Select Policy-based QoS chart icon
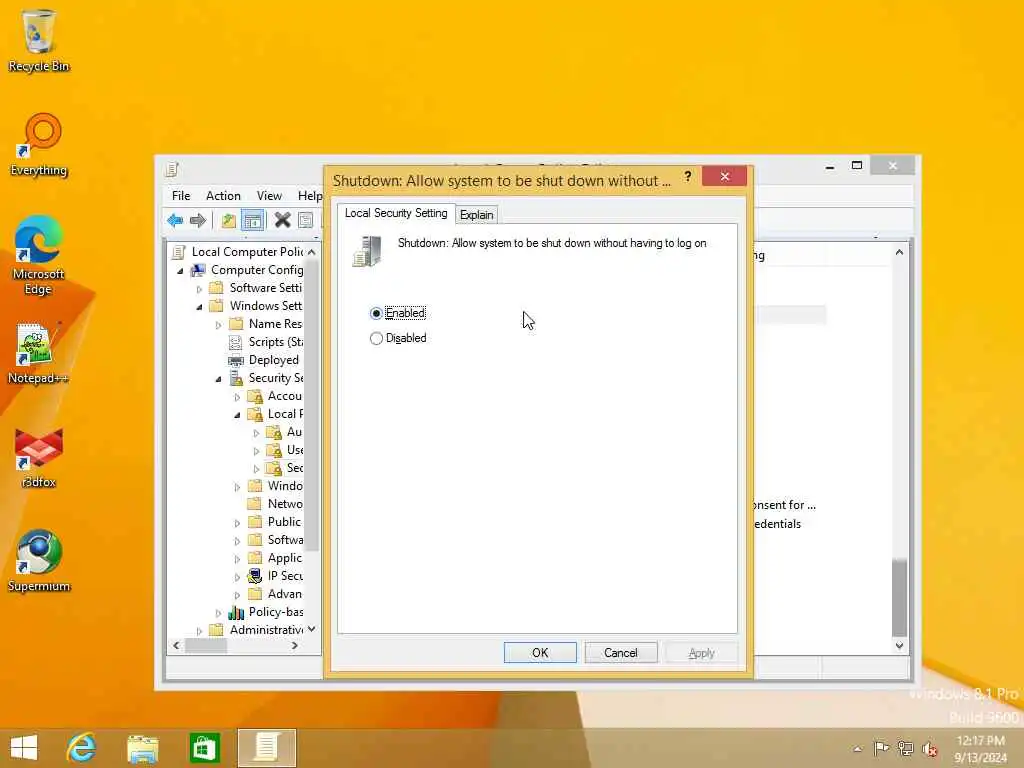Screen dimensions: 1024x768 click(x=236, y=612)
